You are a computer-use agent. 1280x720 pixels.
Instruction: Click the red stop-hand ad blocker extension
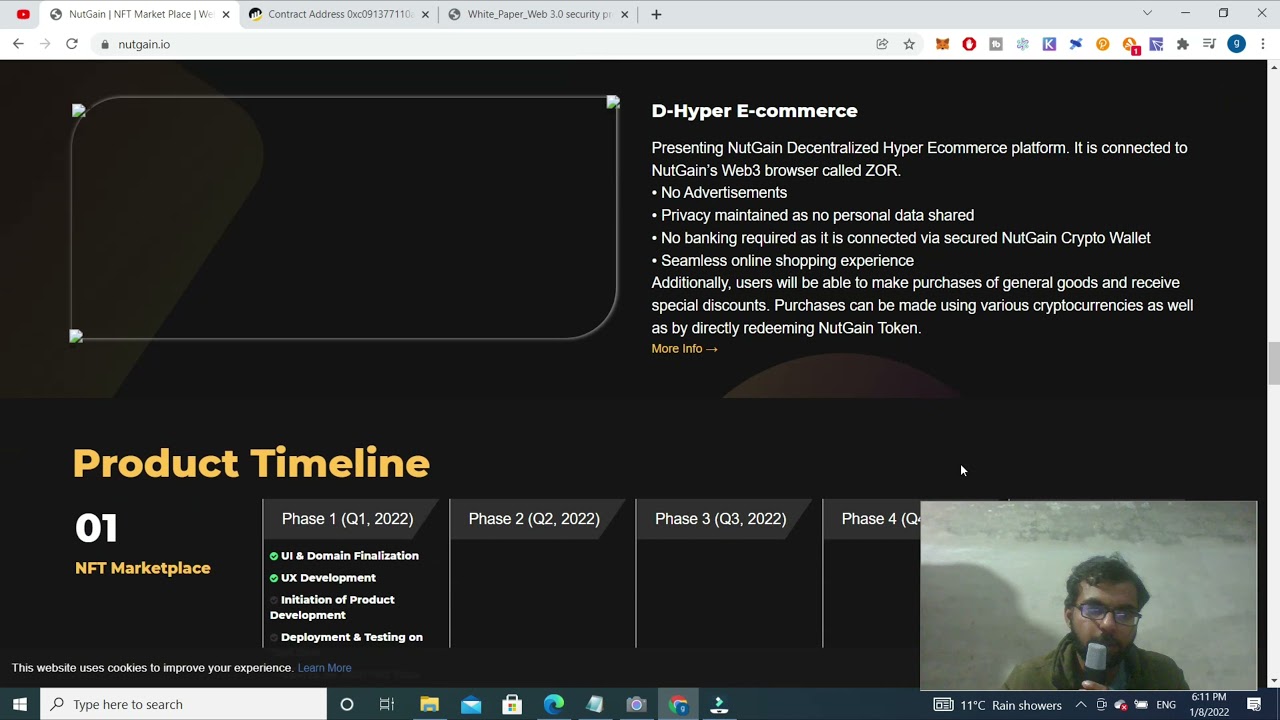[969, 44]
